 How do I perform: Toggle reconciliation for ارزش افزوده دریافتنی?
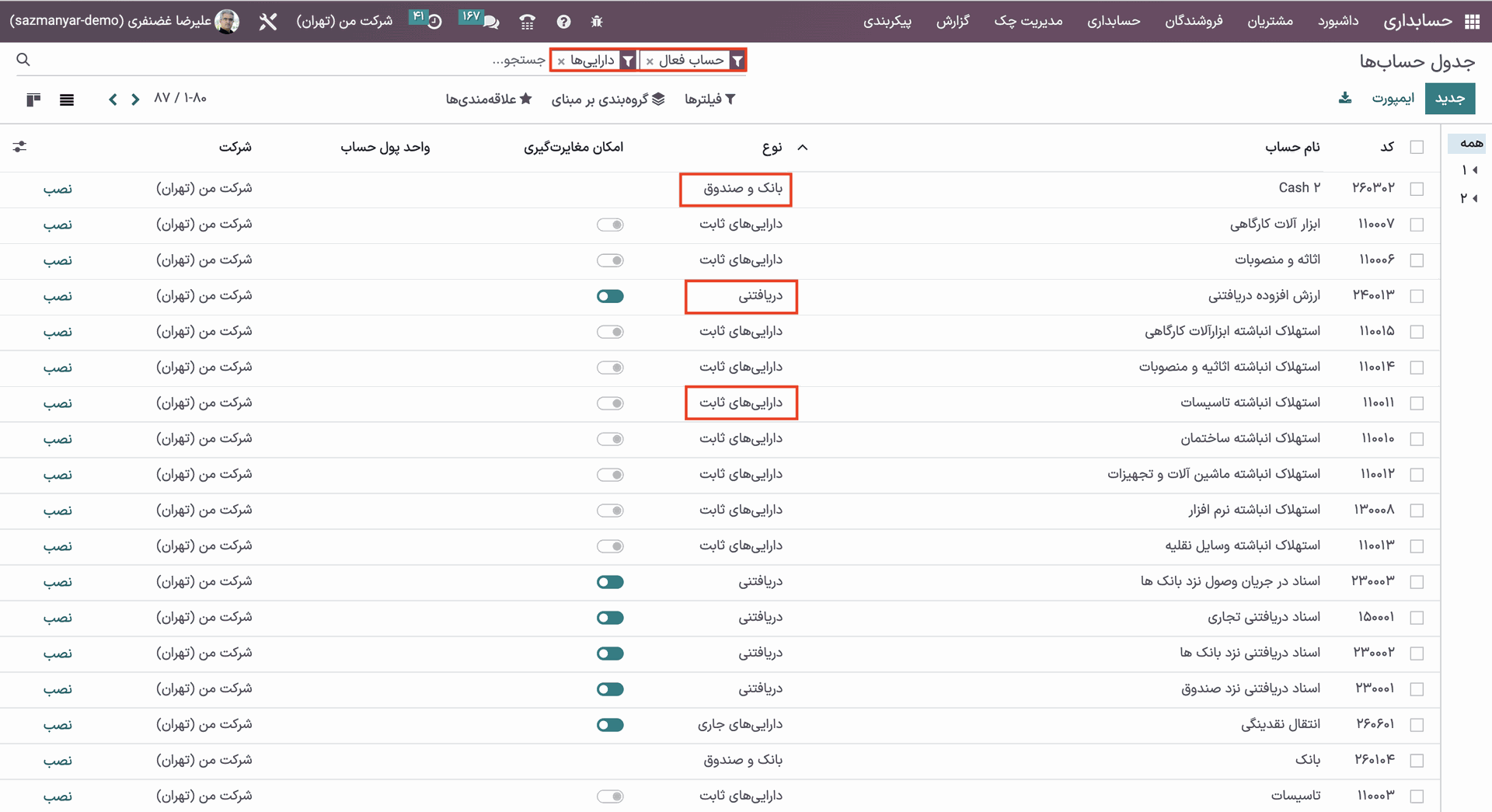tap(610, 296)
